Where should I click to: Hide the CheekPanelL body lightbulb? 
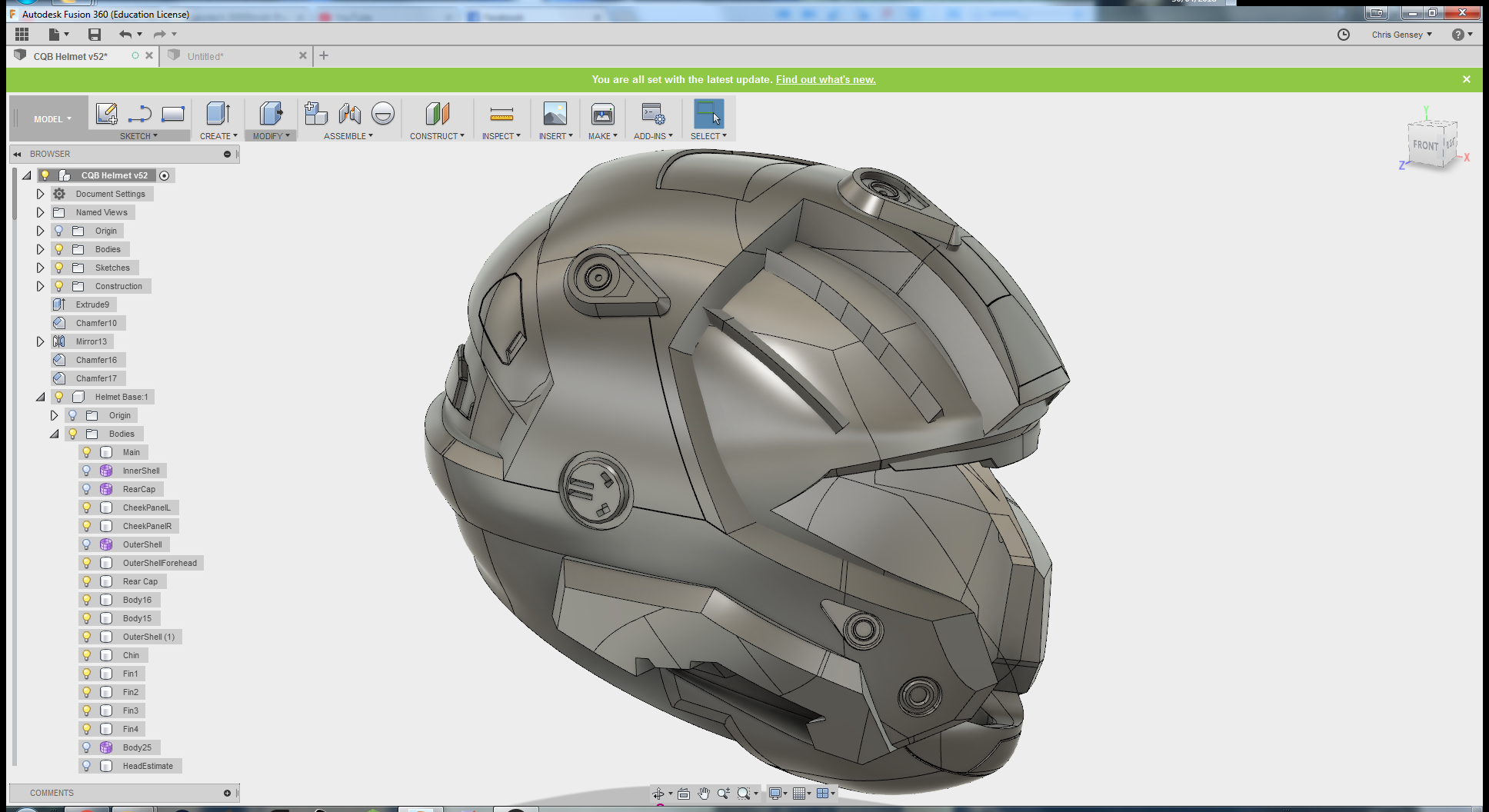click(x=87, y=507)
